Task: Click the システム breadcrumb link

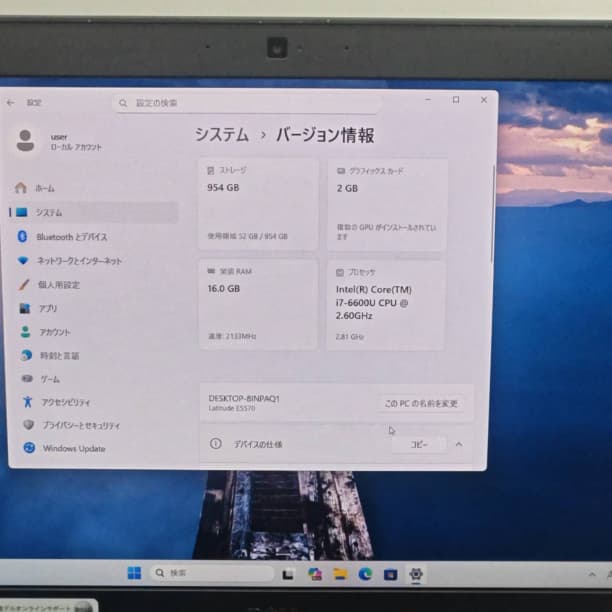Action: [222, 135]
